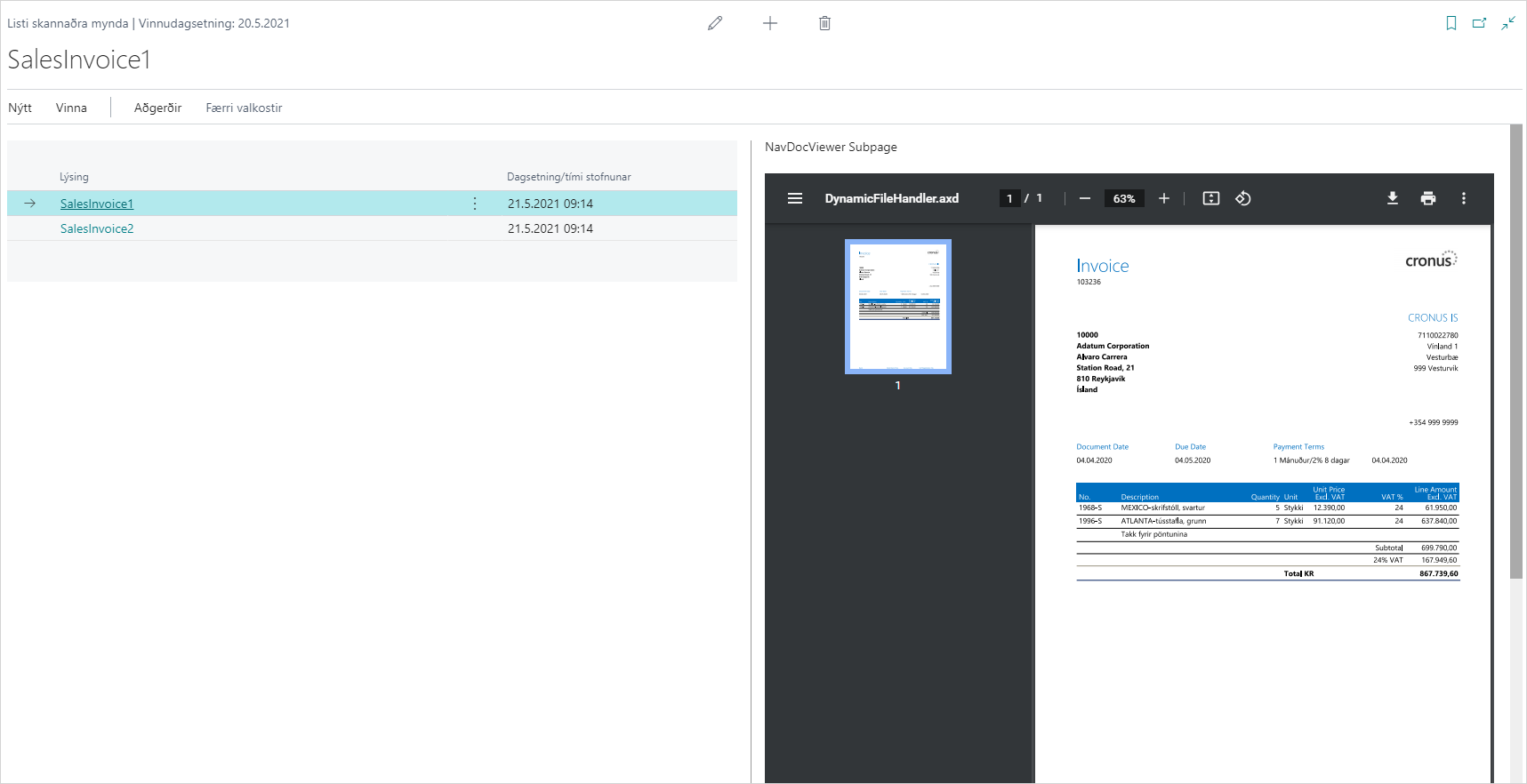The width and height of the screenshot is (1527, 784).
Task: Open page in new window icon
Action: (1479, 23)
